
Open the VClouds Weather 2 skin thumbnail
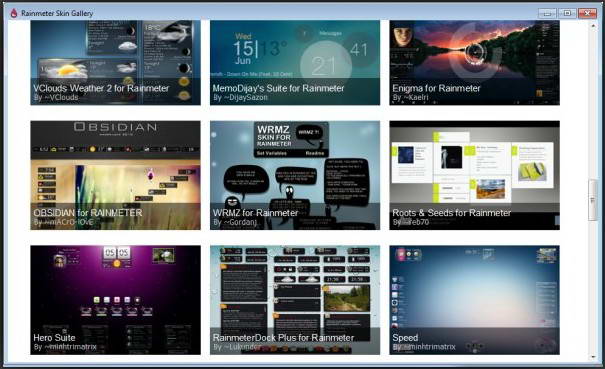(115, 63)
